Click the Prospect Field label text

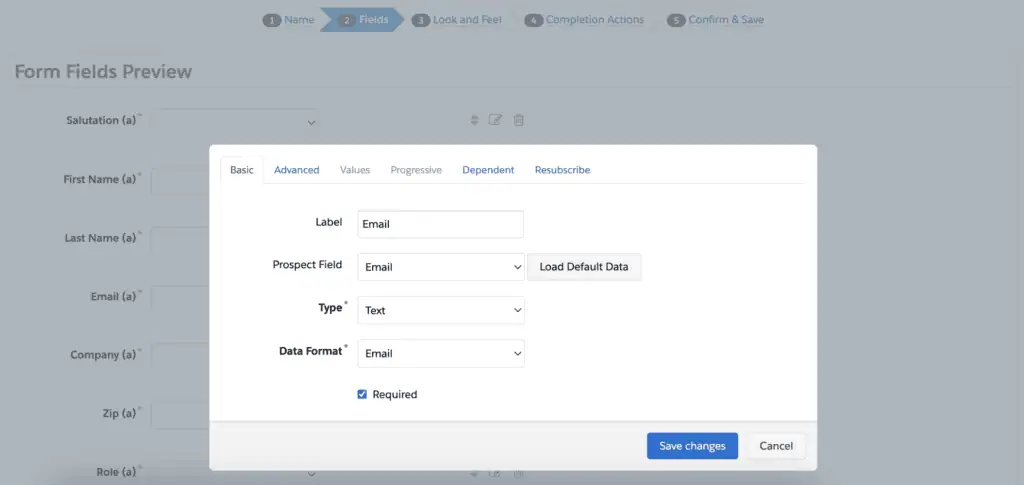[x=307, y=265]
